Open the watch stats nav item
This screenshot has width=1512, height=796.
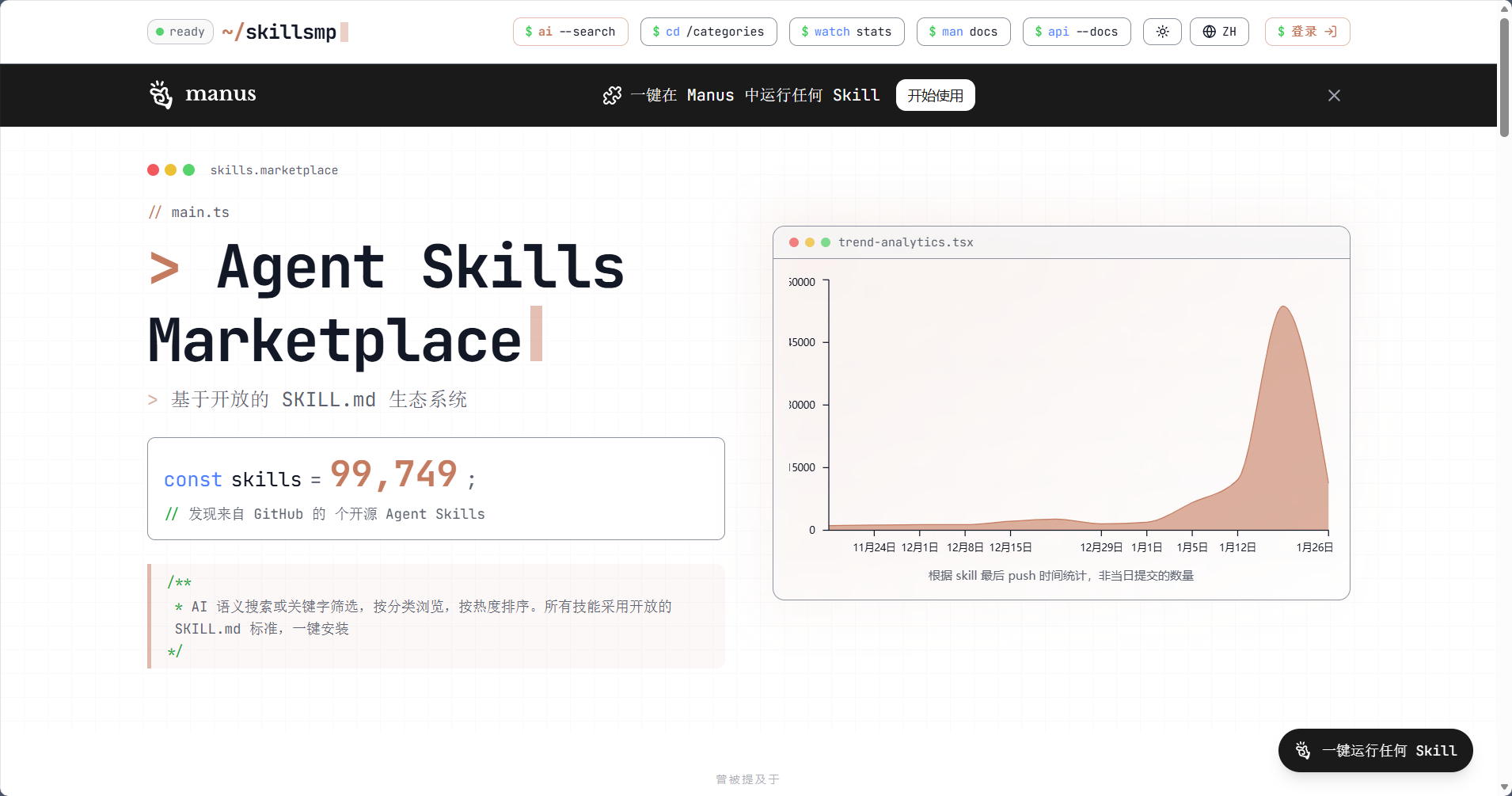[846, 32]
